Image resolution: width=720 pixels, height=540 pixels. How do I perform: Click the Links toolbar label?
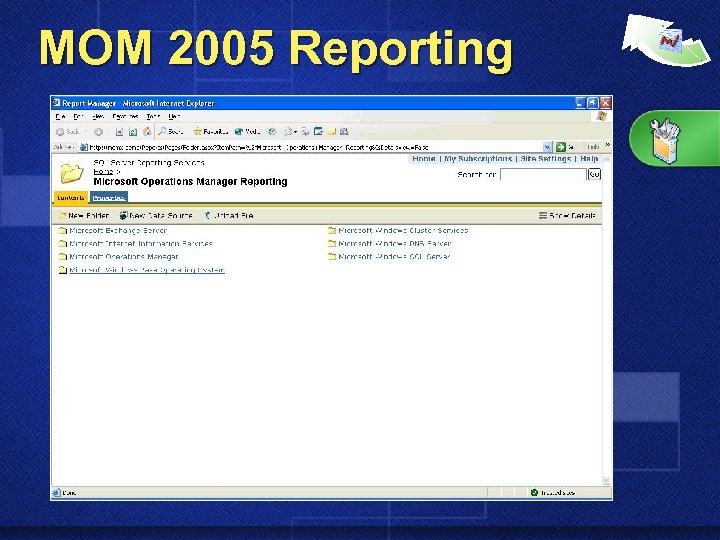tap(593, 147)
